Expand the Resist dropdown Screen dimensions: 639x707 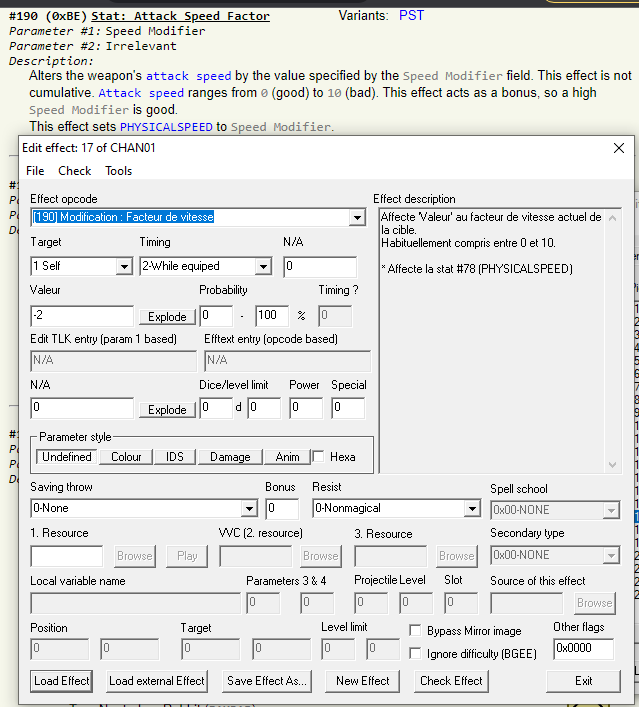pyautogui.click(x=472, y=509)
